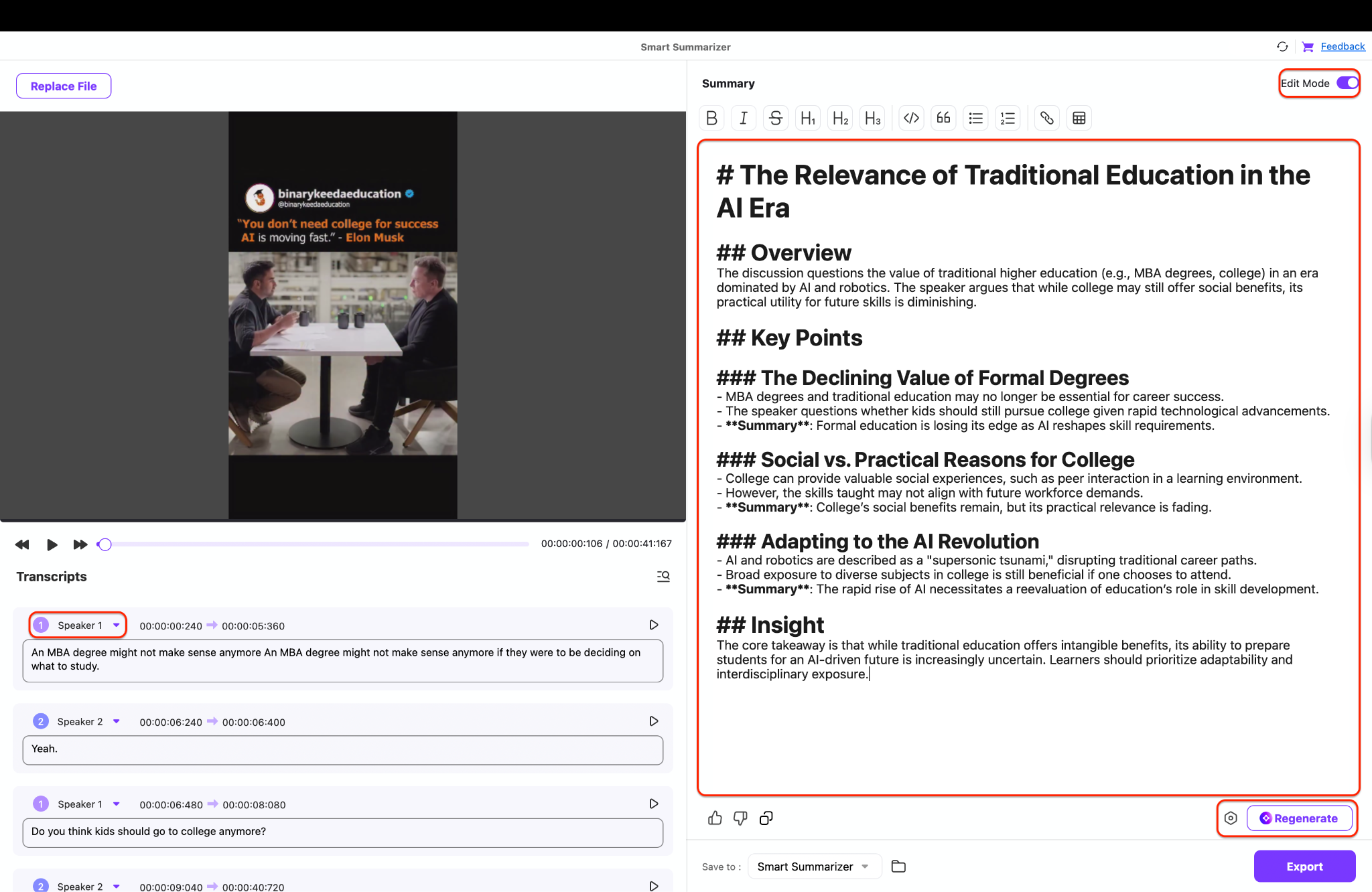This screenshot has height=892, width=1372.
Task: Open Save to Smart Summarizer dropdown
Action: 813,867
